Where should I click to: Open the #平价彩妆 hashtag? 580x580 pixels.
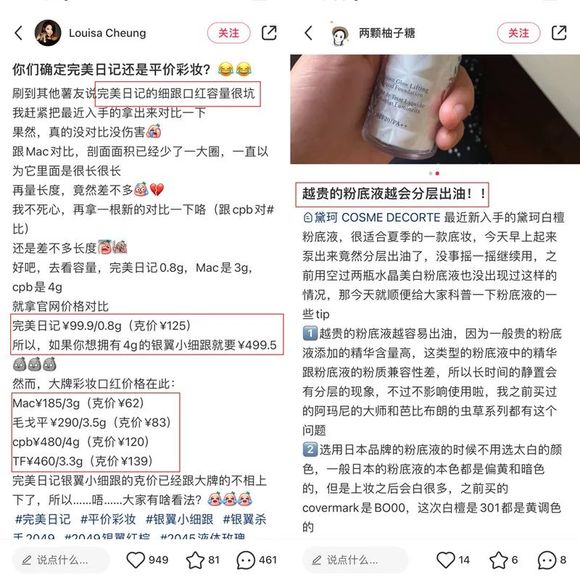coord(108,519)
